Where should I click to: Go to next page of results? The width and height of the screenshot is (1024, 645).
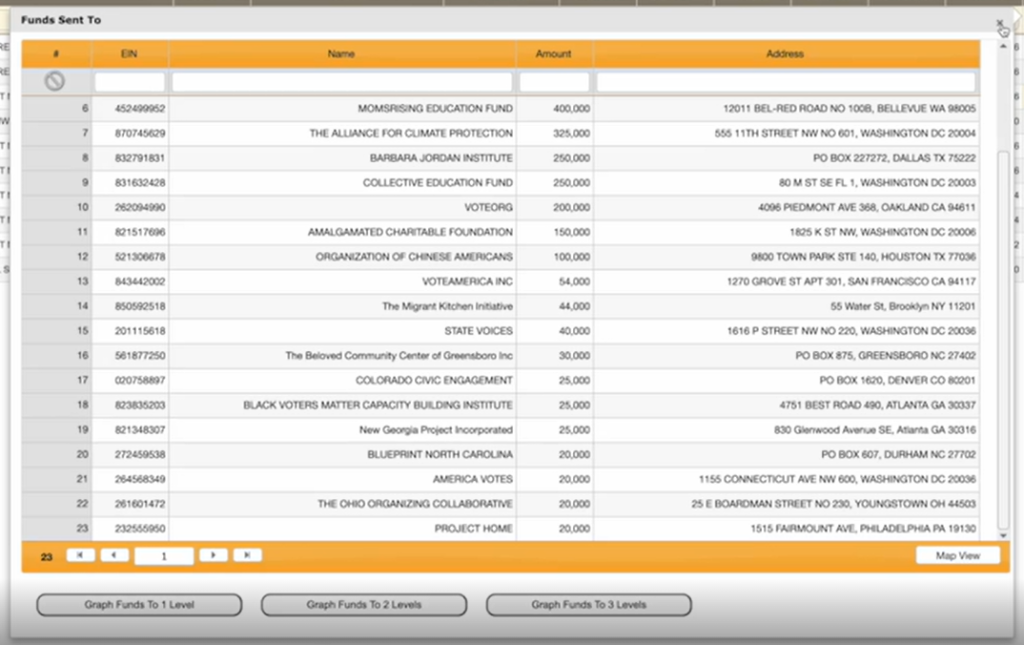(x=213, y=555)
